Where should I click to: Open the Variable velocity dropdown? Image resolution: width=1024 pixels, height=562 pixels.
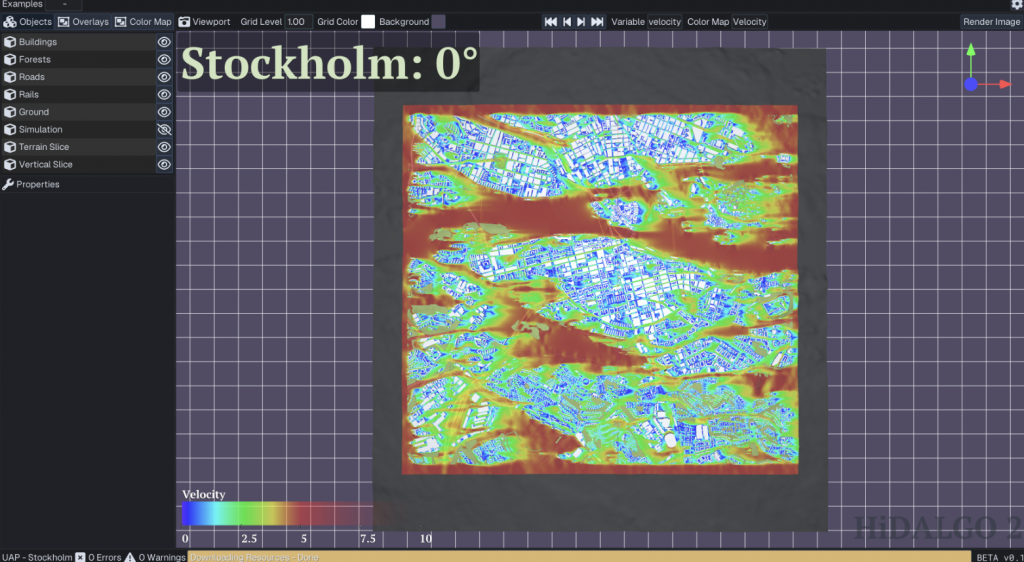pyautogui.click(x=665, y=22)
